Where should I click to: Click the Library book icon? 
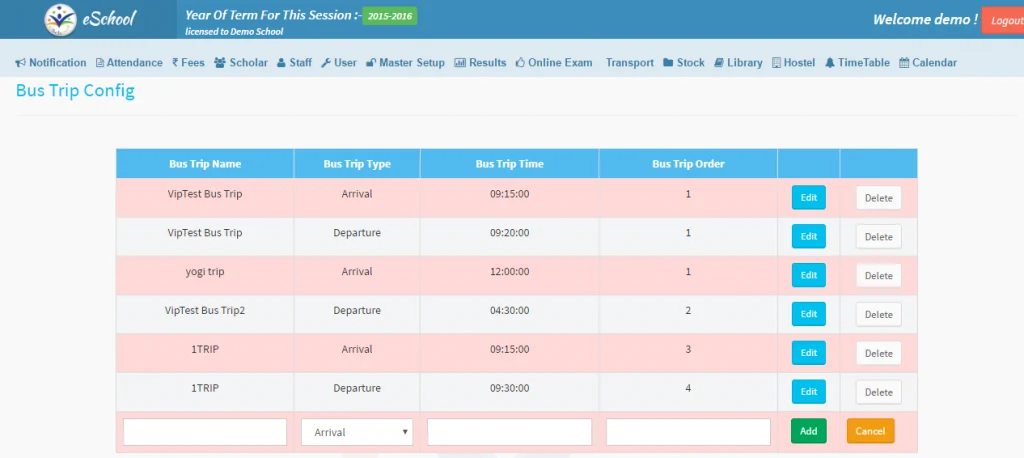tap(719, 63)
